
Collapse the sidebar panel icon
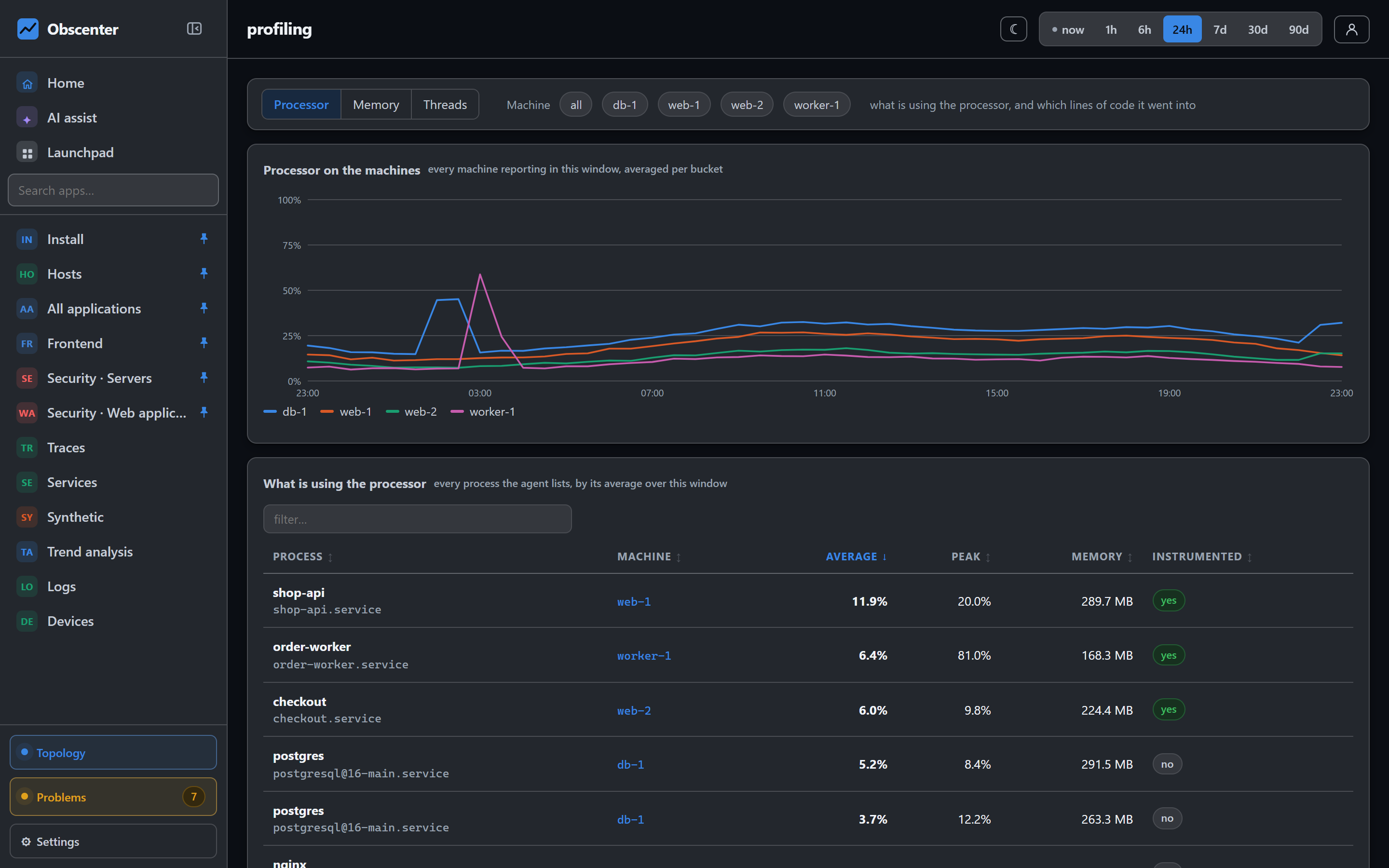[194, 29]
